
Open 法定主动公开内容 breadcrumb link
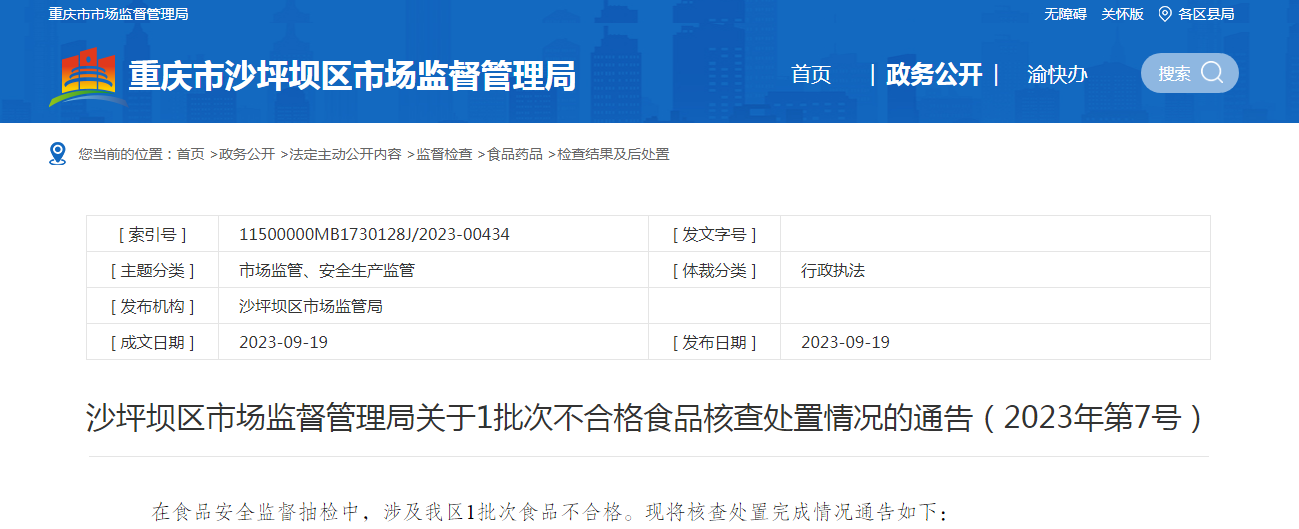[x=345, y=154]
